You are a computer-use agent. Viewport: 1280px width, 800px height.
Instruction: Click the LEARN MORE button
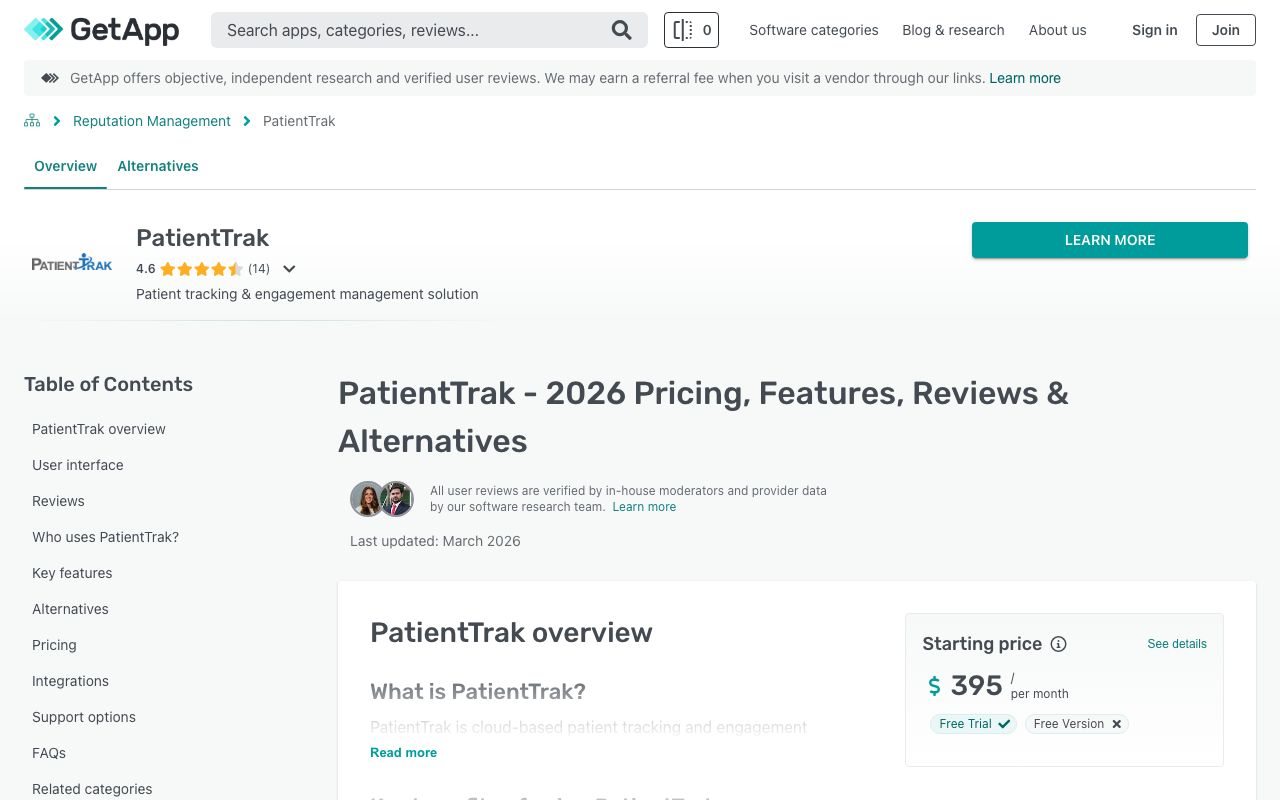(x=1110, y=240)
